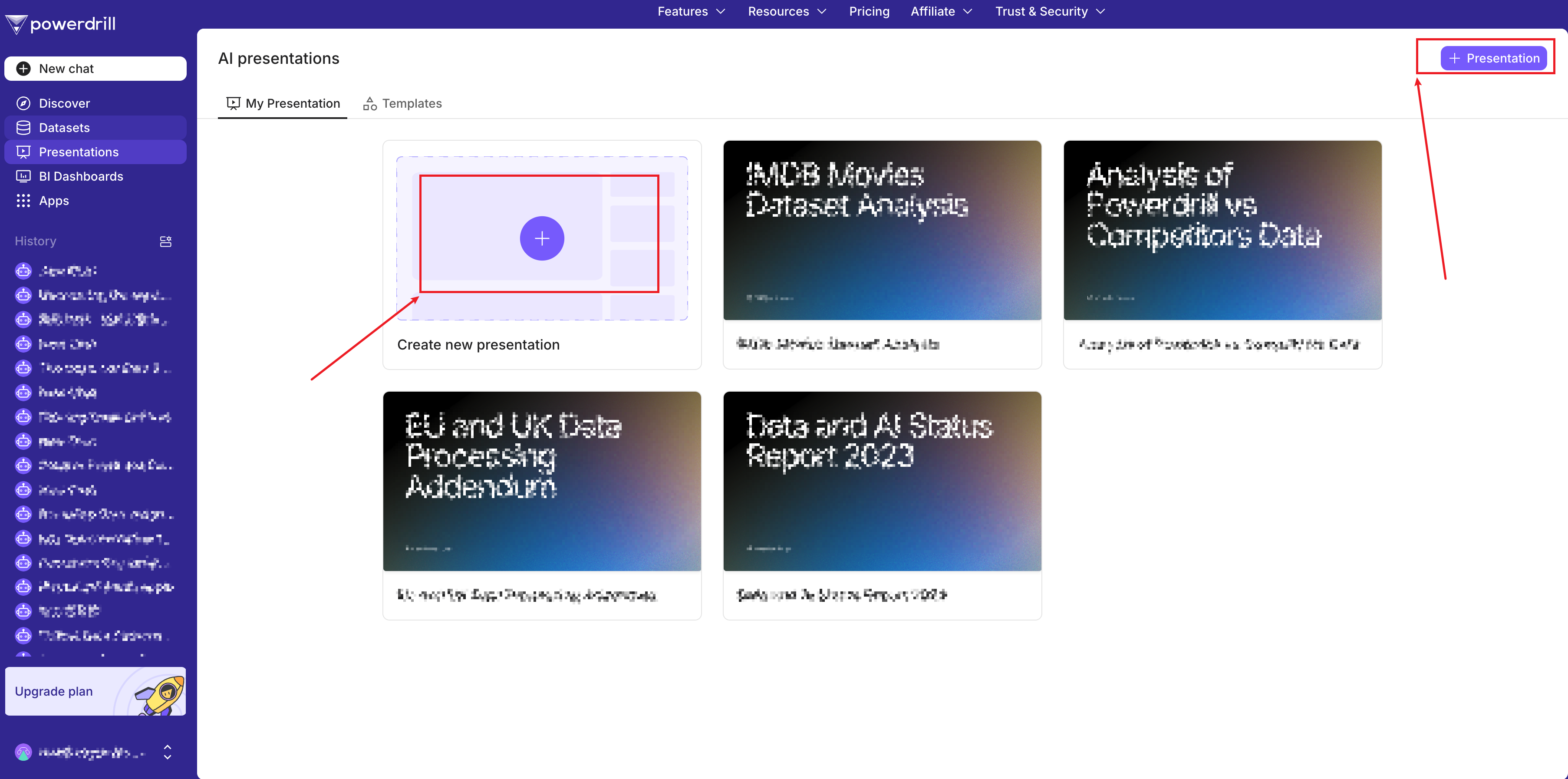Viewport: 1568px width, 779px height.
Task: Open the first history chat item
Action: click(67, 271)
